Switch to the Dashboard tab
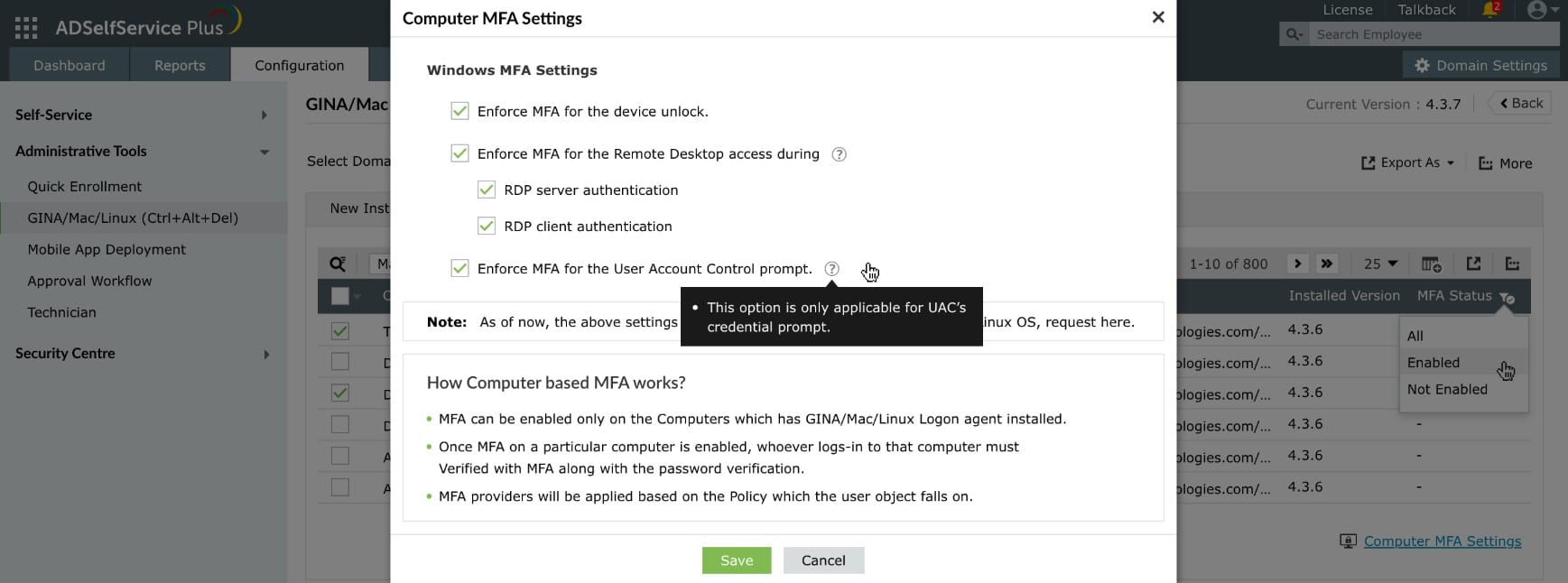The width and height of the screenshot is (1568, 583). pyautogui.click(x=70, y=65)
